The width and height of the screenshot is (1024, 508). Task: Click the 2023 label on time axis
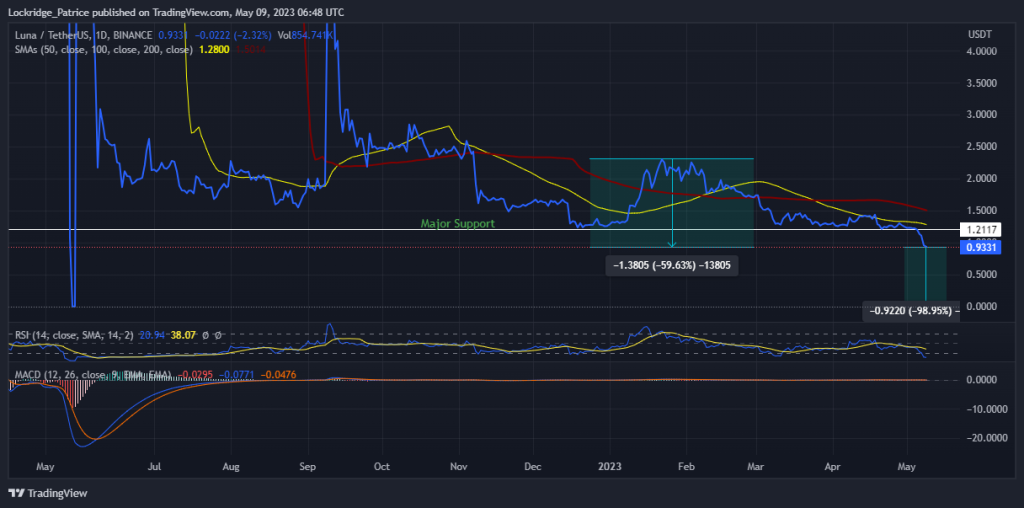coord(610,468)
